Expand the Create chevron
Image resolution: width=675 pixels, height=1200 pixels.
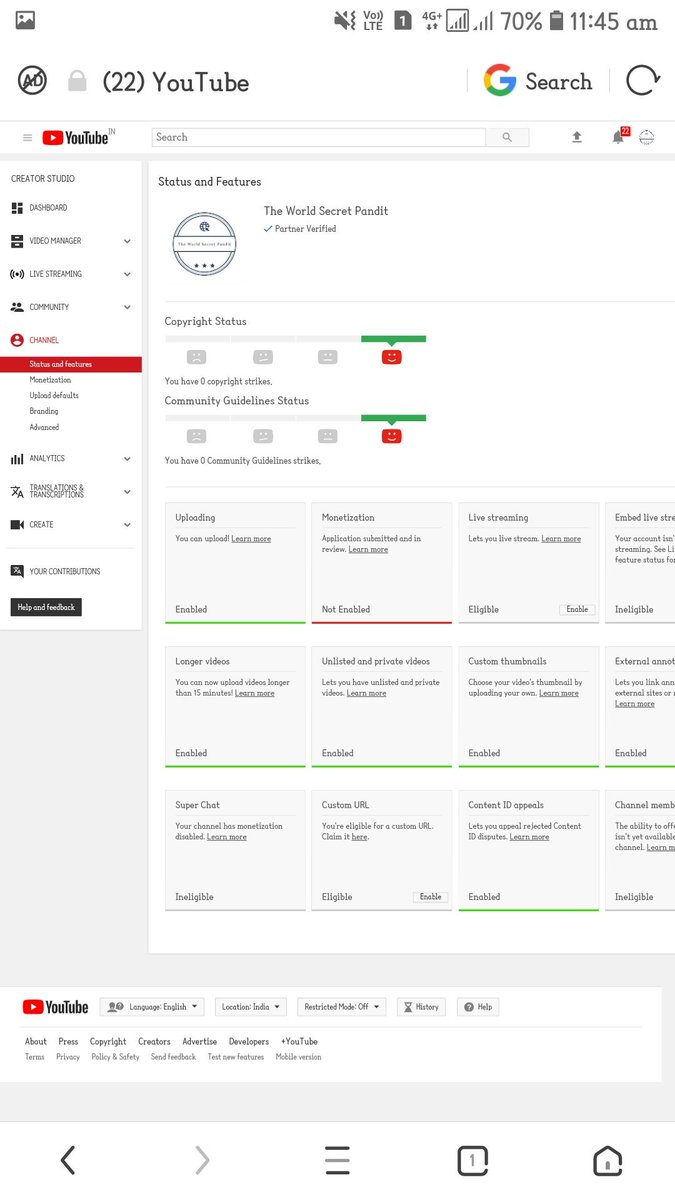pos(127,525)
